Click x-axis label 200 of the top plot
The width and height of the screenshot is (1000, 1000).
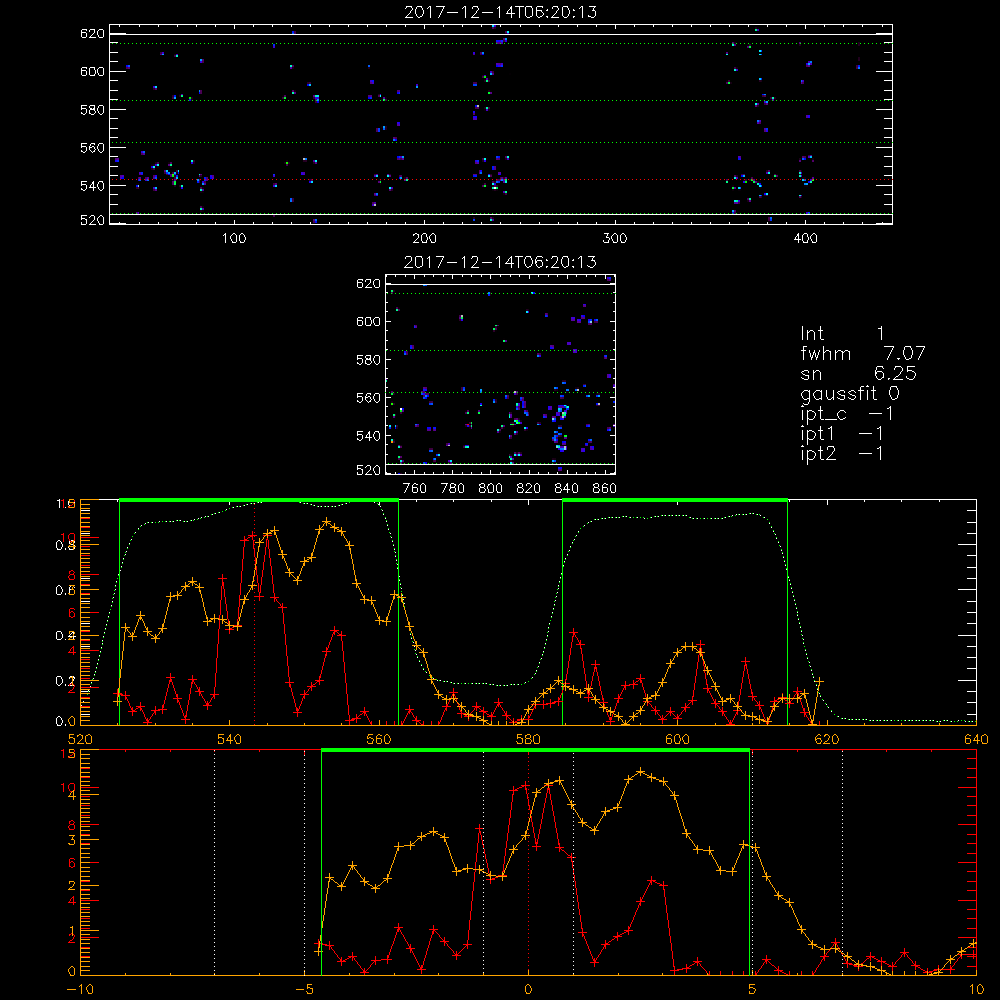[x=424, y=239]
